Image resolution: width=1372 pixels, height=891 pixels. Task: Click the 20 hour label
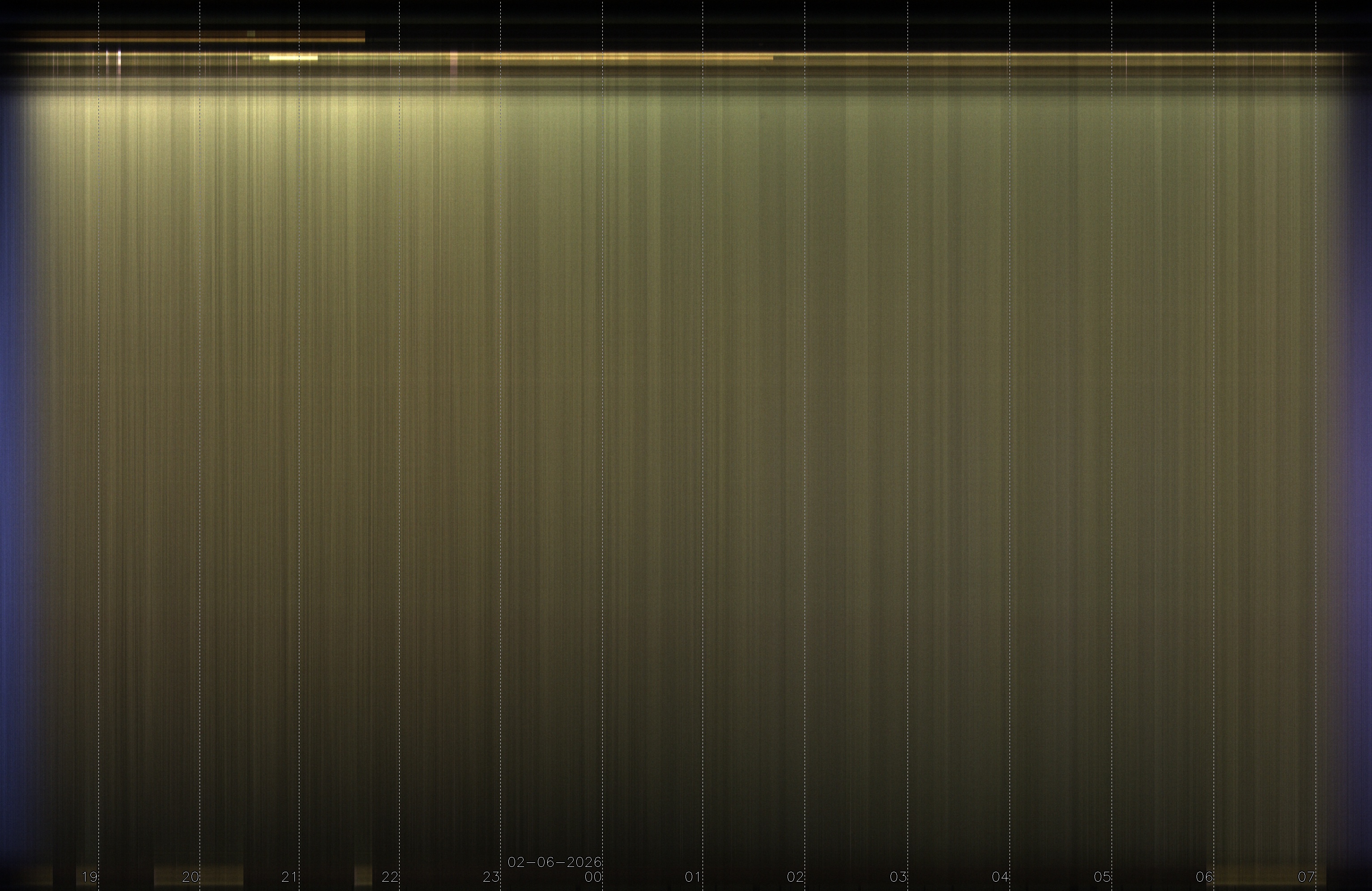[x=190, y=877]
